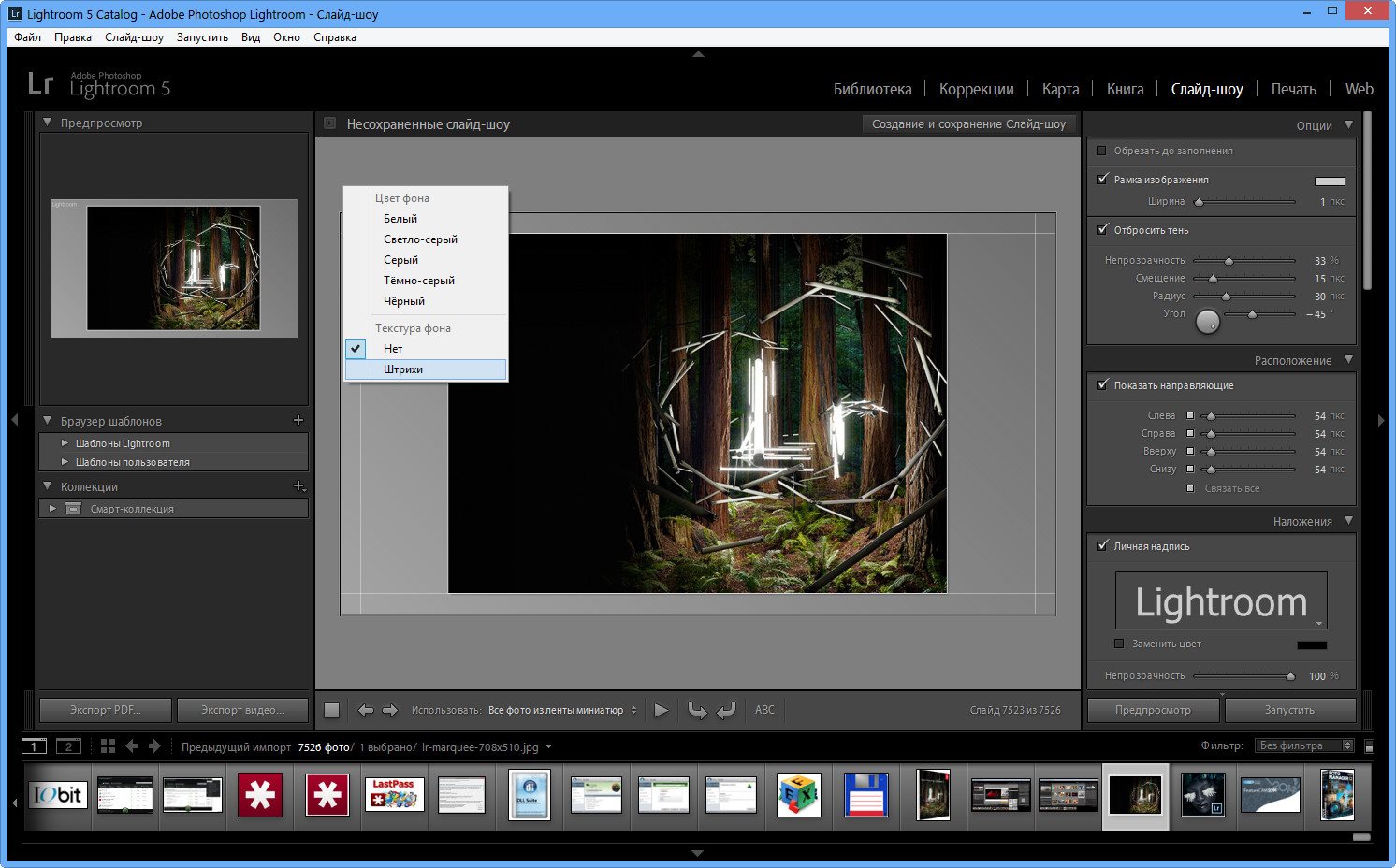Click Предпросмотр button at bottom right
The image size is (1396, 868).
[x=1153, y=710]
